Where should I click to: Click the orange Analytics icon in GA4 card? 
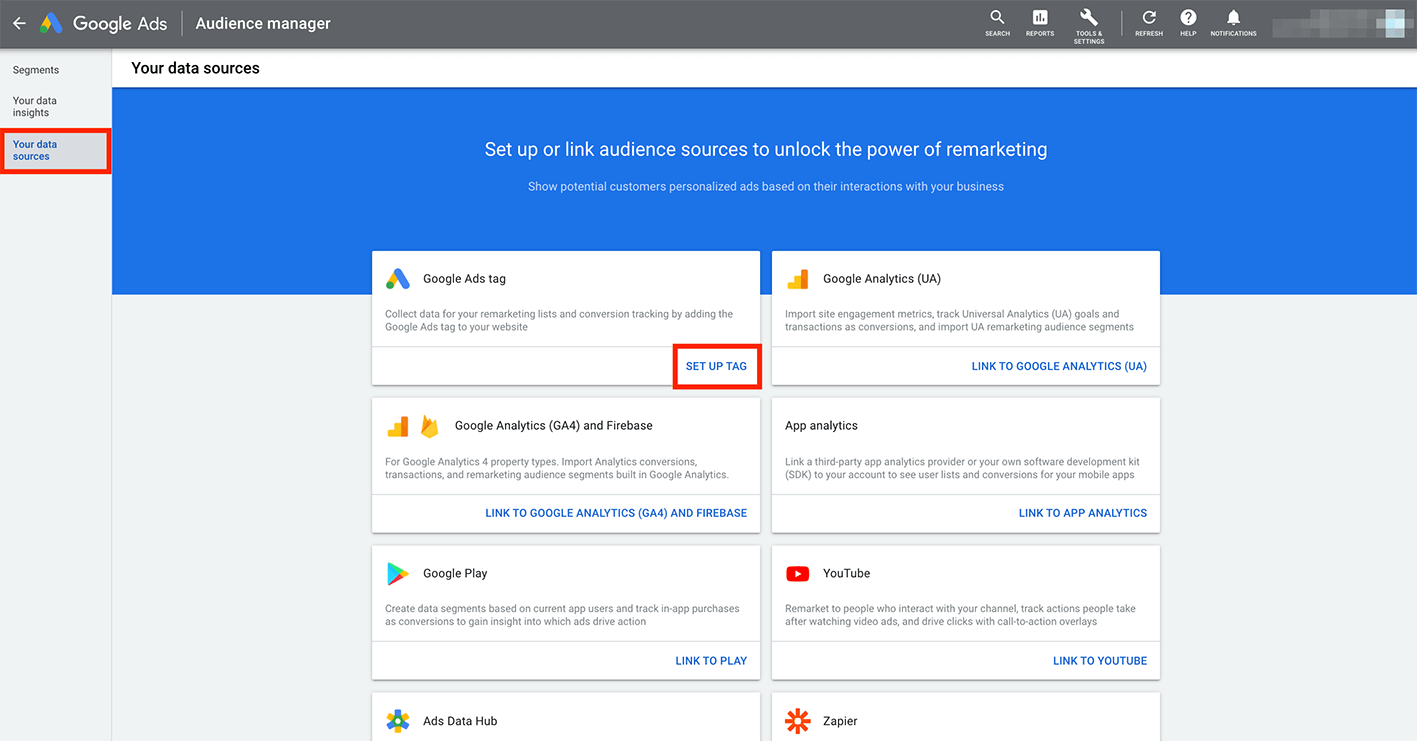(398, 426)
